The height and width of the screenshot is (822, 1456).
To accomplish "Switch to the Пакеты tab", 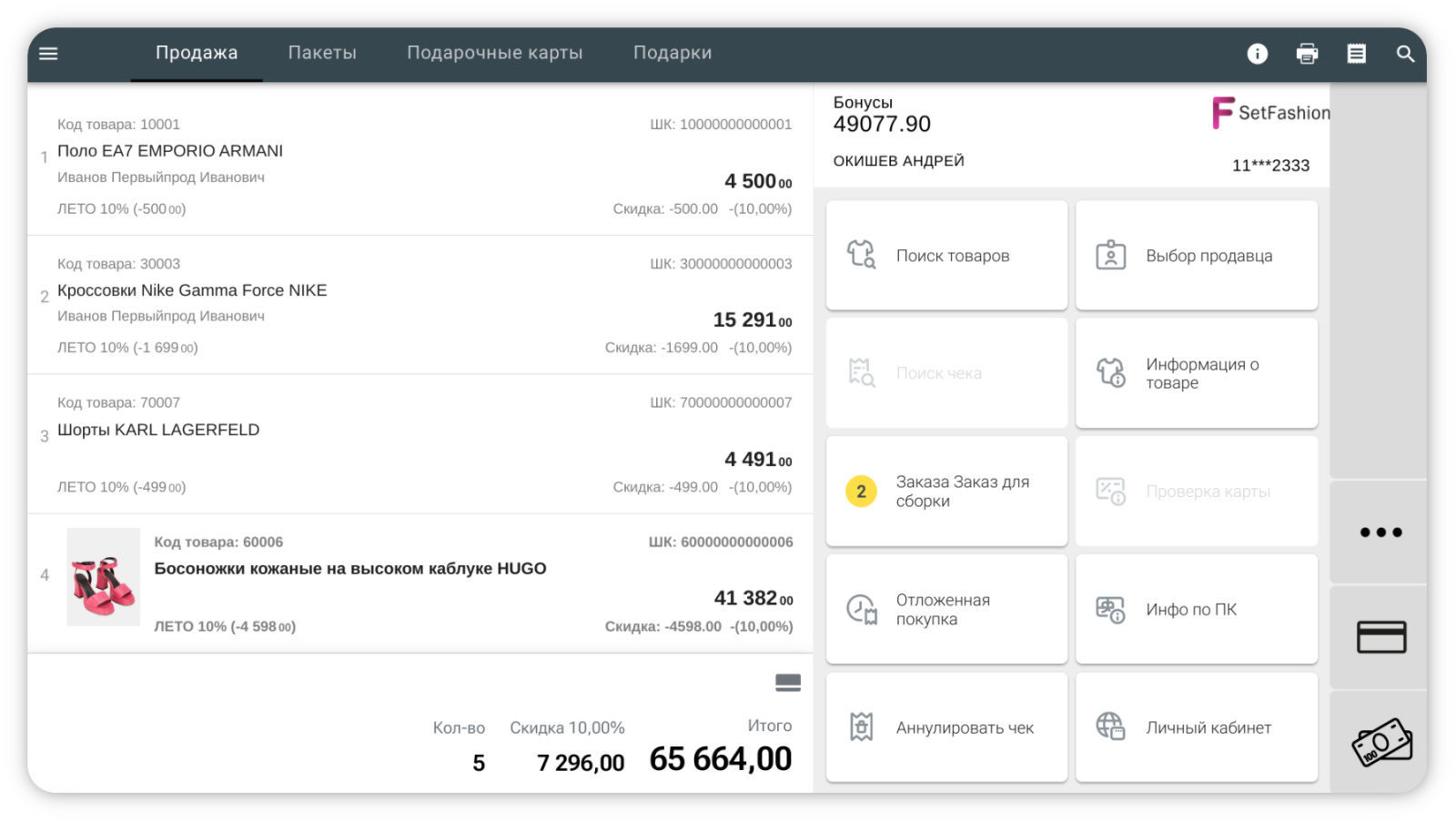I will (322, 53).
